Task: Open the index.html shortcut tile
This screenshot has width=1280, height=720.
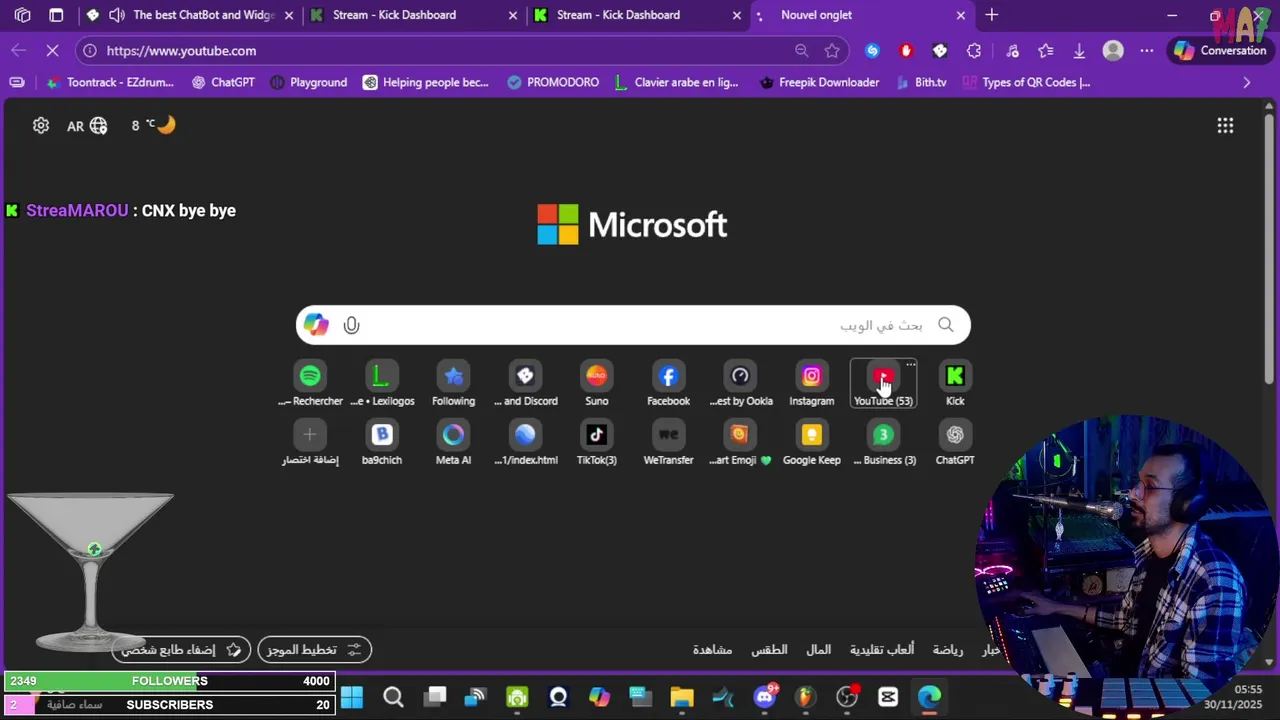Action: [525, 444]
